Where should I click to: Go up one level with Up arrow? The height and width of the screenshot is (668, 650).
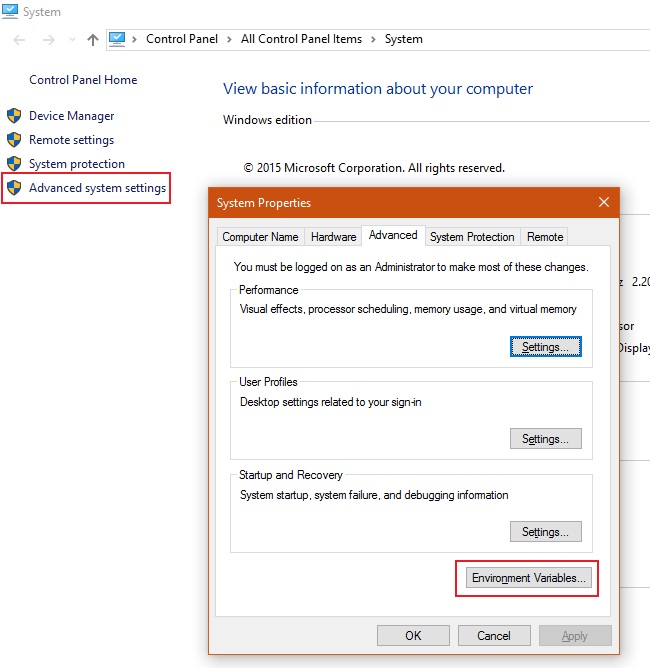(x=93, y=40)
